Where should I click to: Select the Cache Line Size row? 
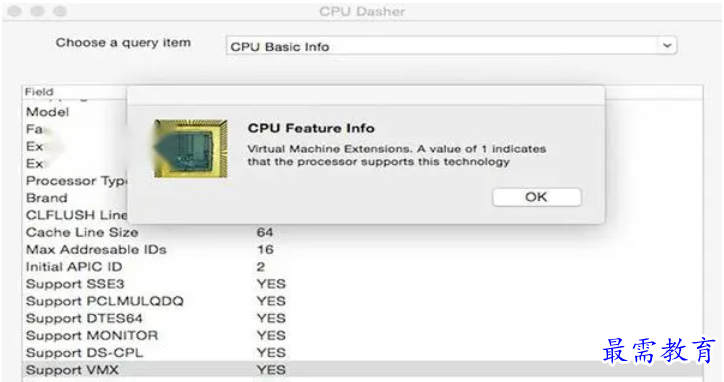click(362, 232)
